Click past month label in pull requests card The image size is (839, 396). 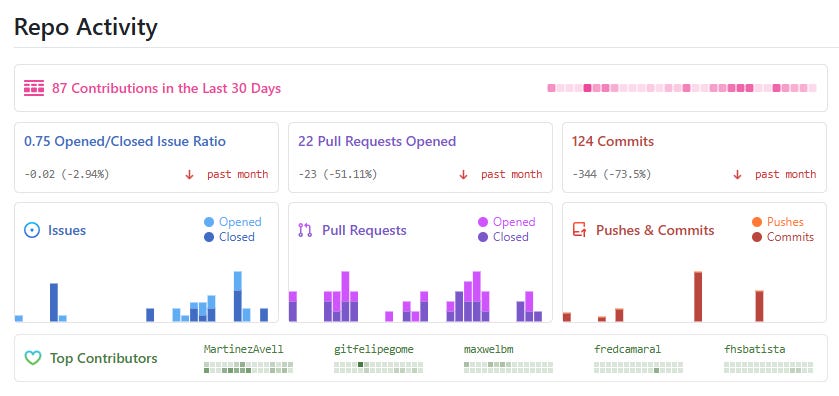coord(512,174)
